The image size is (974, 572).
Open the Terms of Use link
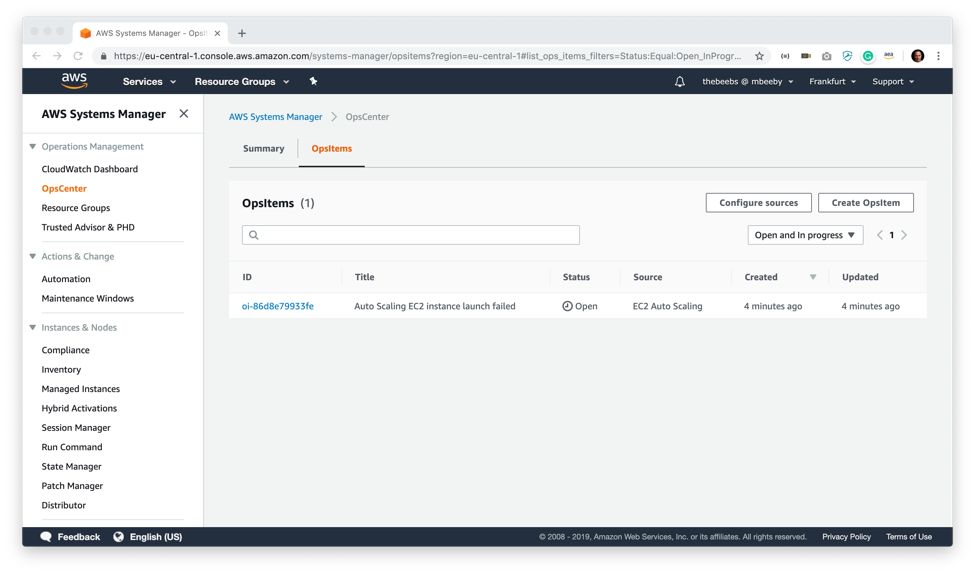click(909, 537)
